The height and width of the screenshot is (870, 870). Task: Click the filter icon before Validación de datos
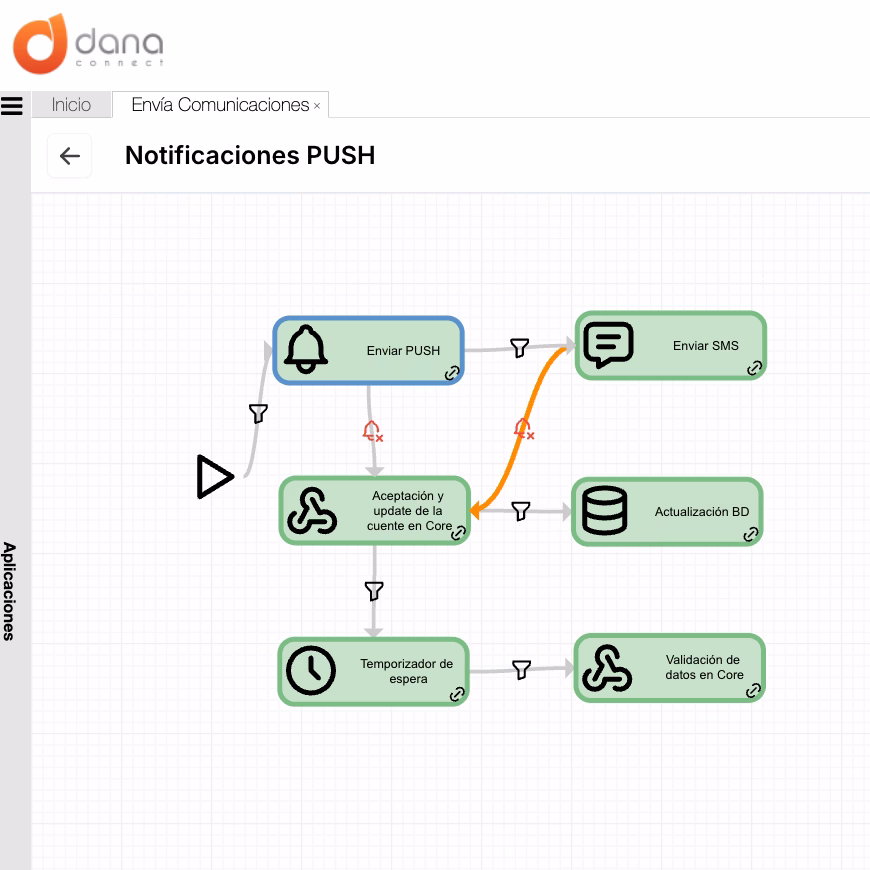click(x=522, y=670)
